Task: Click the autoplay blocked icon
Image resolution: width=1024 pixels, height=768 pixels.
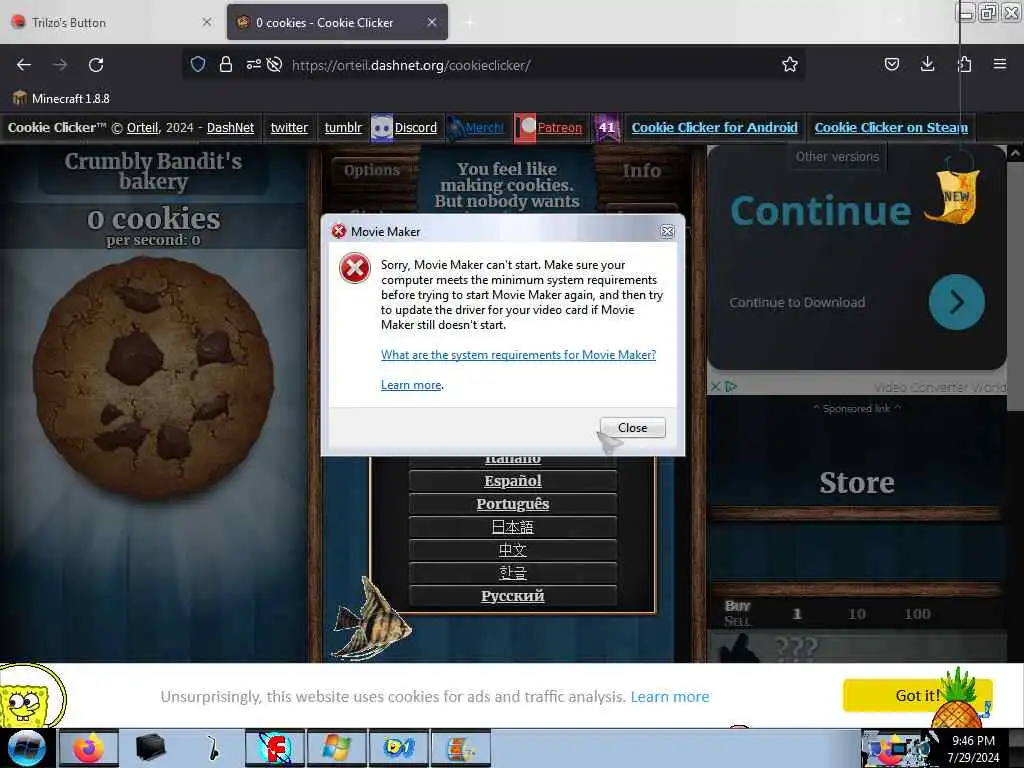Action: tap(274, 64)
